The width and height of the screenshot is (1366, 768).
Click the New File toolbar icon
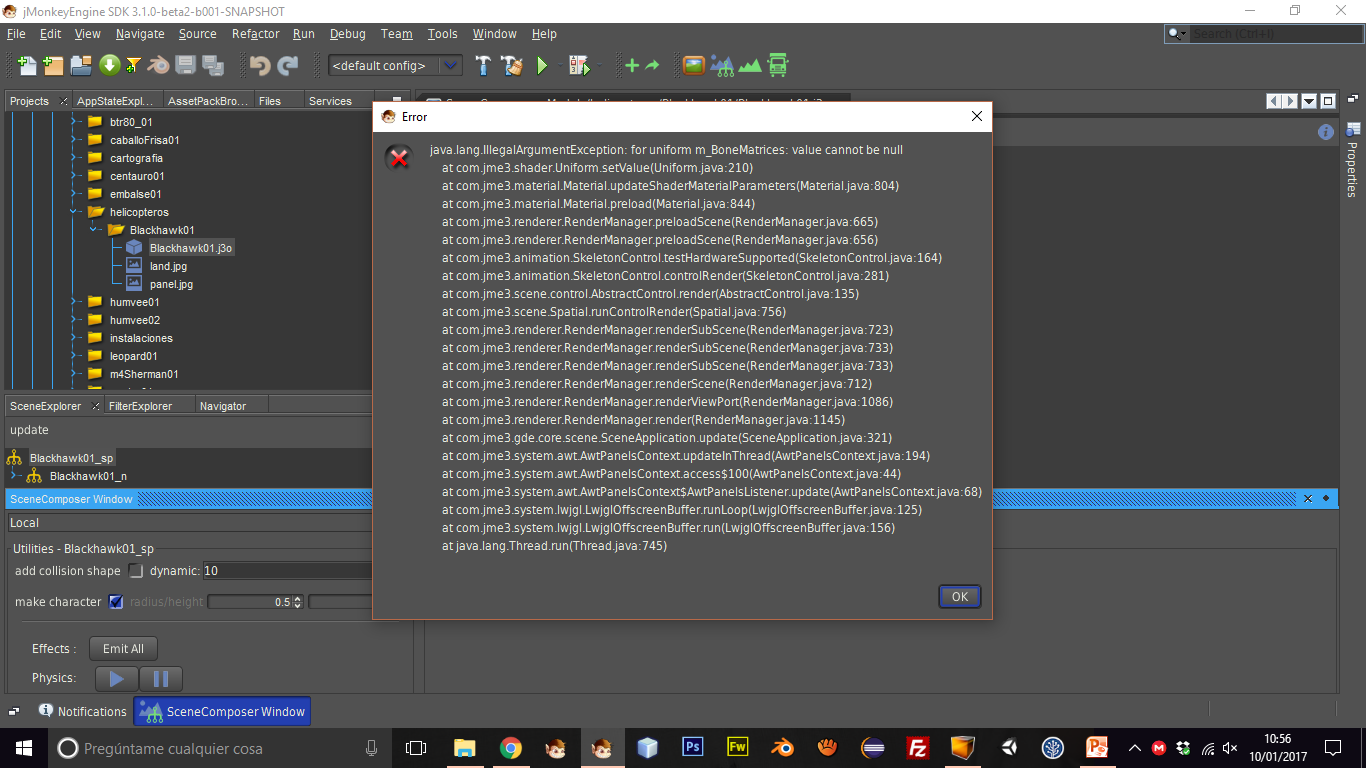tap(27, 65)
